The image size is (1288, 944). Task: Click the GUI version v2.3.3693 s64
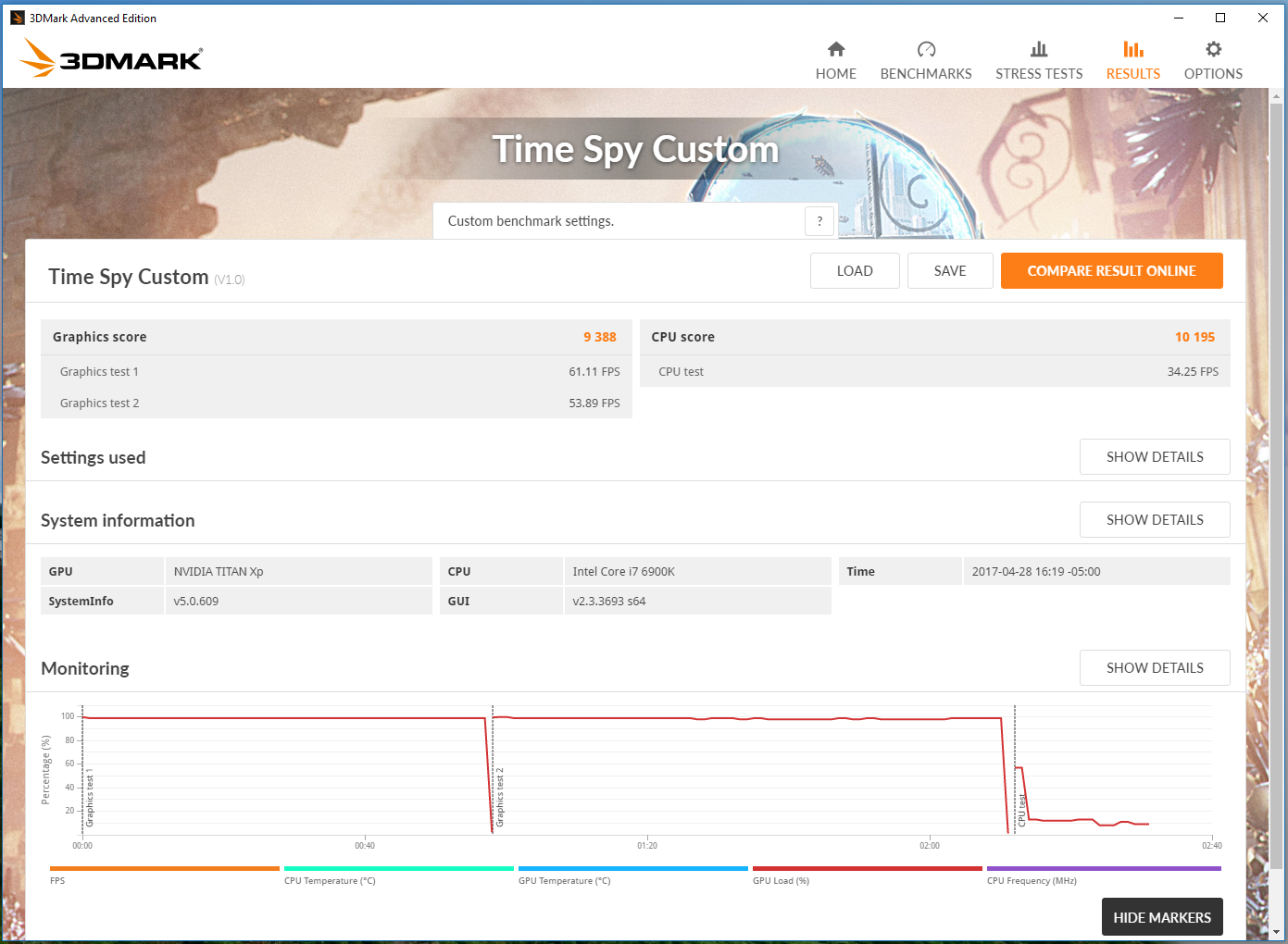(609, 601)
